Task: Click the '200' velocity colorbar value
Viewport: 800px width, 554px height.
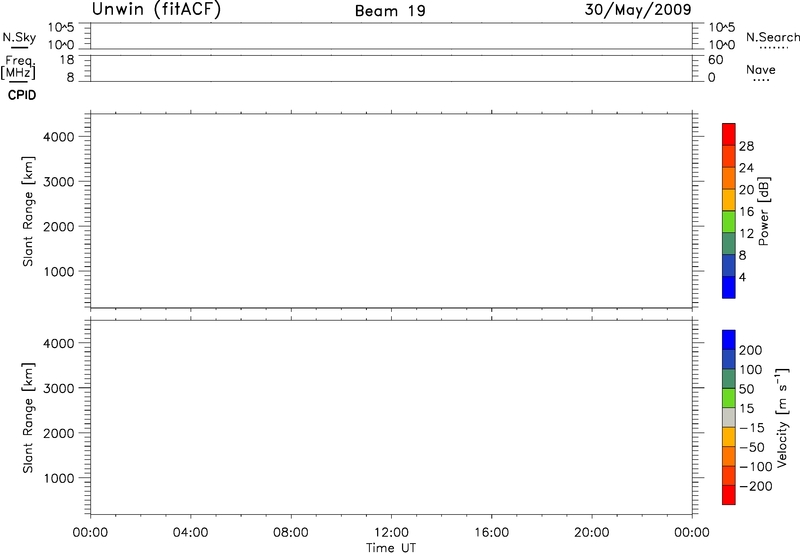Action: coord(751,350)
